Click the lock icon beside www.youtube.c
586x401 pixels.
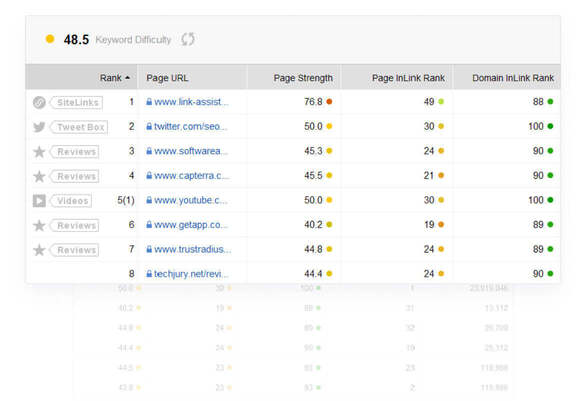[149, 200]
